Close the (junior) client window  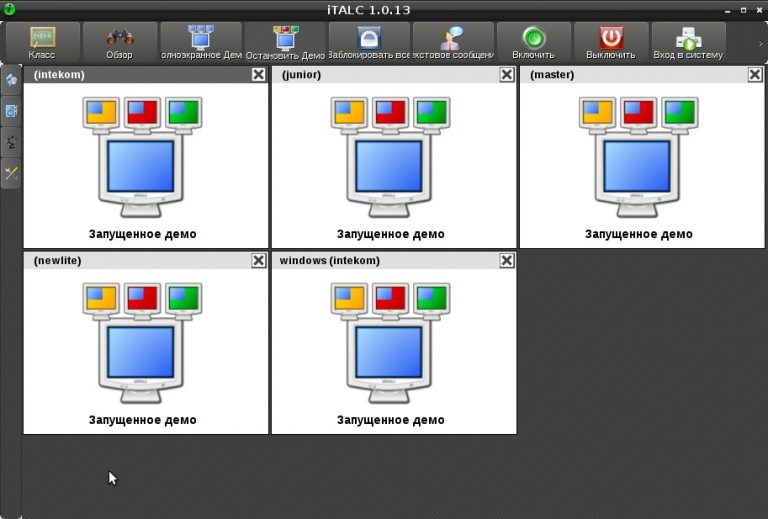[x=507, y=74]
